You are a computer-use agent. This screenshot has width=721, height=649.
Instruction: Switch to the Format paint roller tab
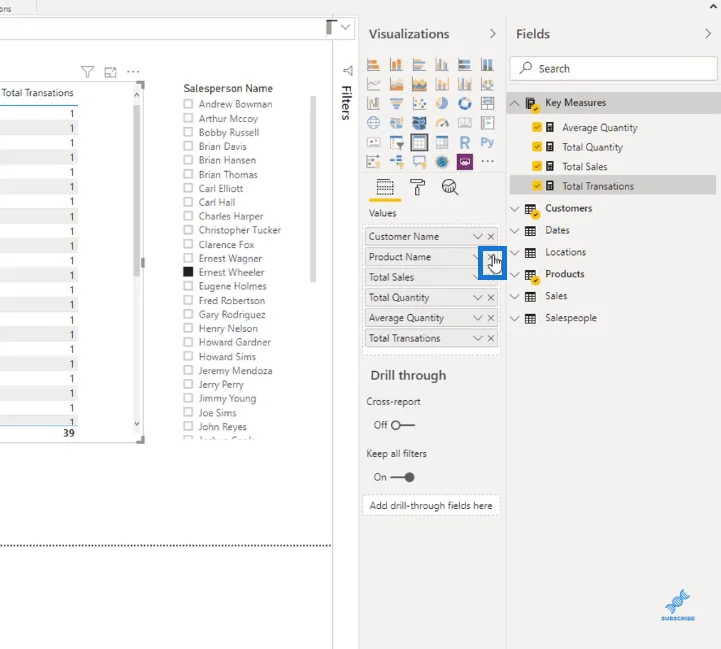417,188
